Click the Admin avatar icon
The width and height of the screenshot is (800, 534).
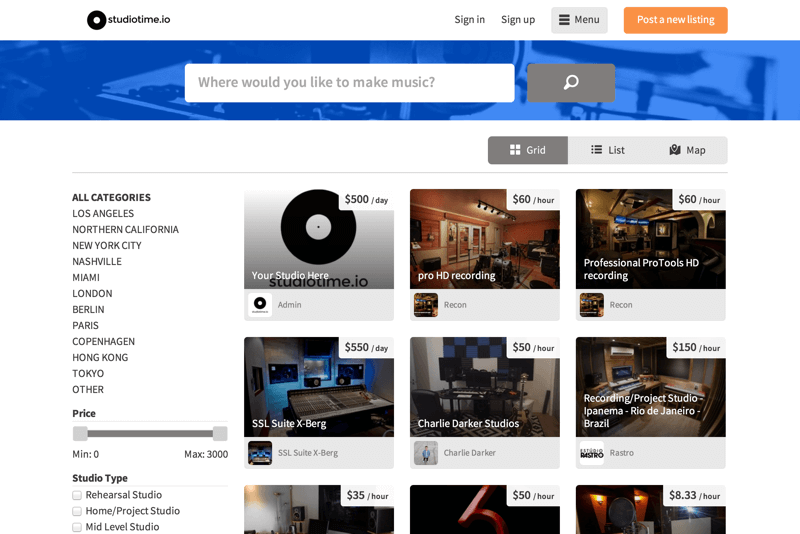pos(260,305)
